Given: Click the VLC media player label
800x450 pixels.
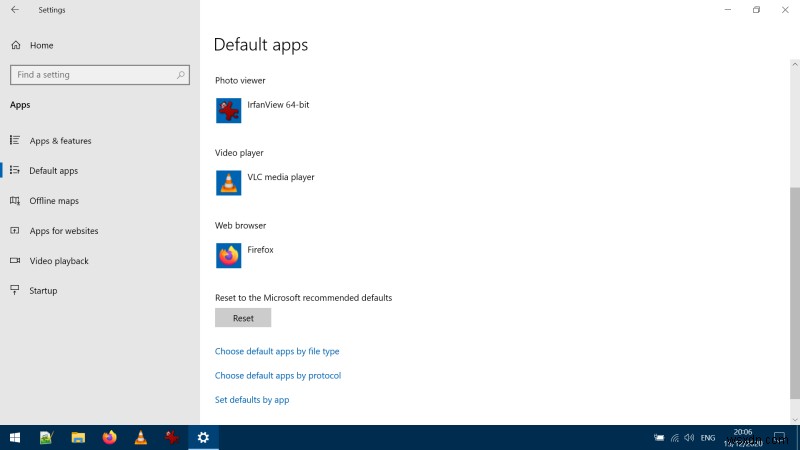Looking at the screenshot, I should tap(281, 177).
